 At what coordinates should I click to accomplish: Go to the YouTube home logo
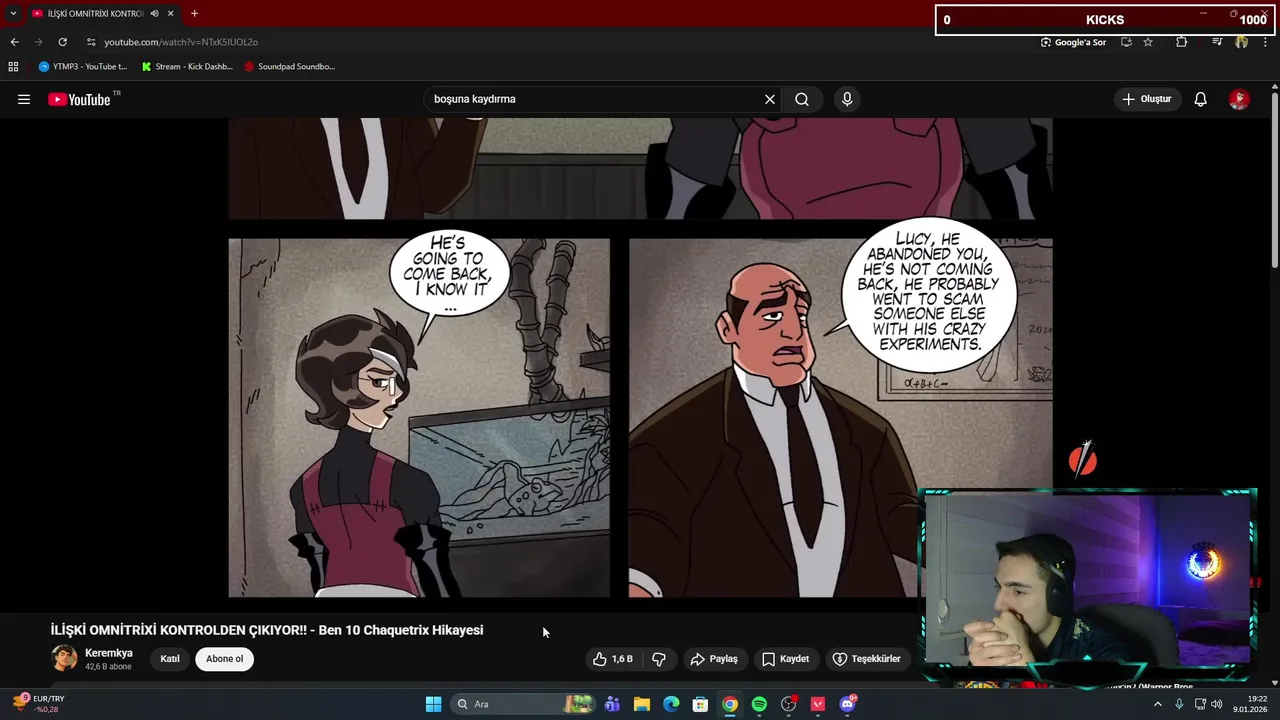click(79, 99)
